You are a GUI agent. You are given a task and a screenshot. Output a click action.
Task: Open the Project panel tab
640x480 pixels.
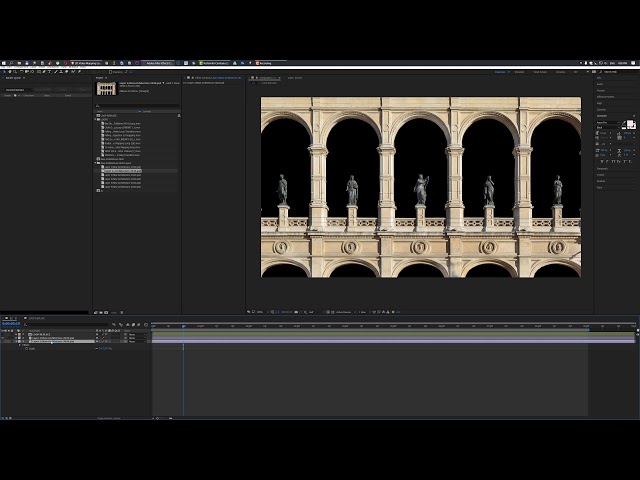coord(98,78)
